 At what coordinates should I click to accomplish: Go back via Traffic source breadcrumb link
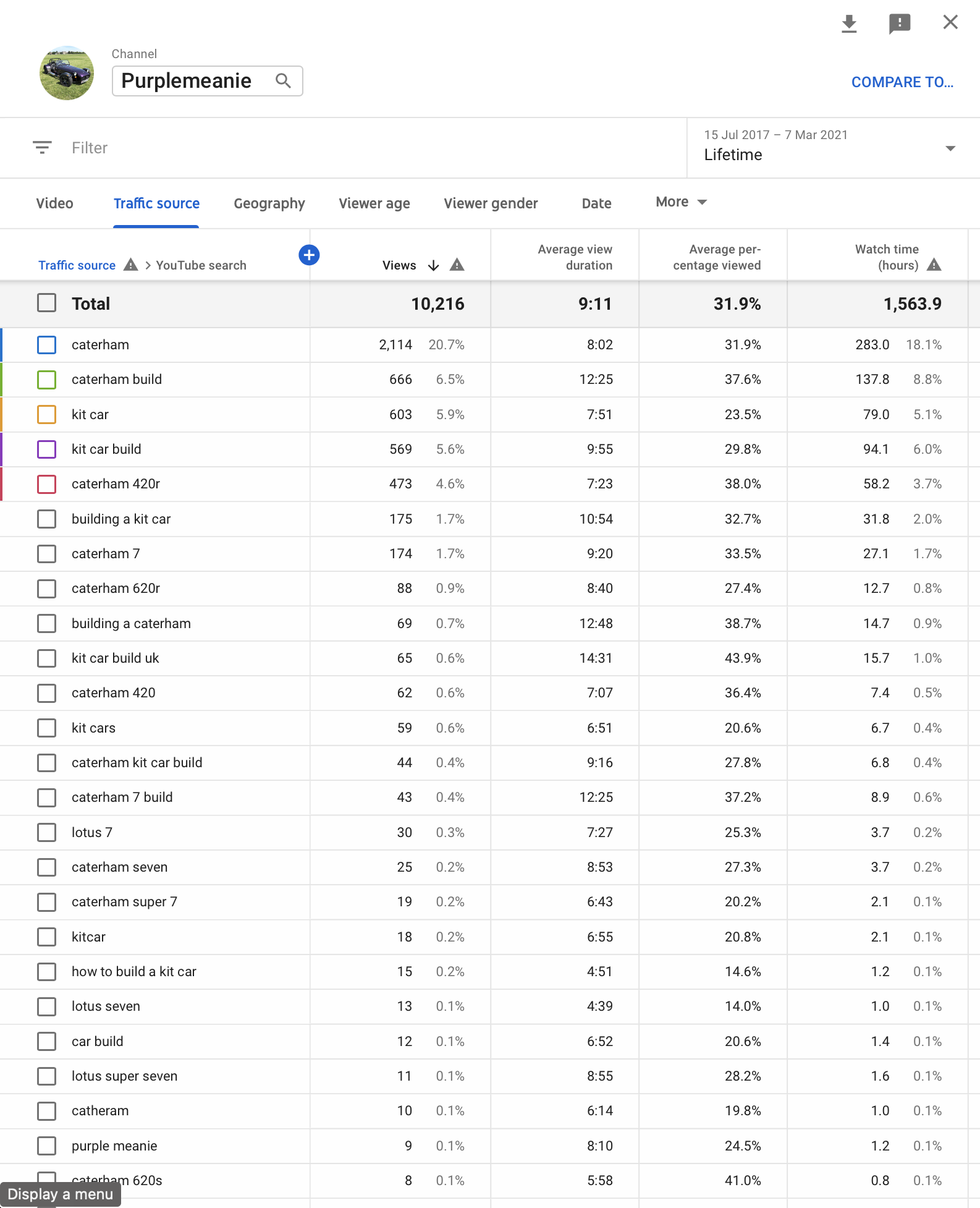[x=77, y=265]
